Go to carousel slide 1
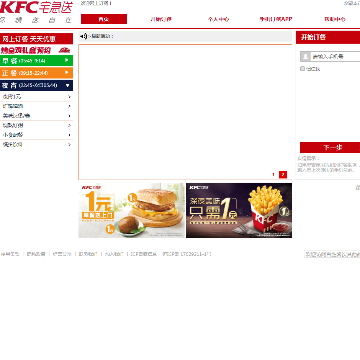This screenshot has height=360, width=360. click(x=273, y=174)
